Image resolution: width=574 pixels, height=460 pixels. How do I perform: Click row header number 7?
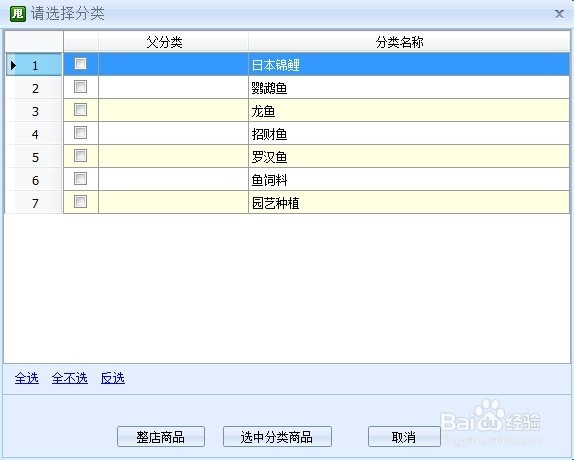click(34, 203)
